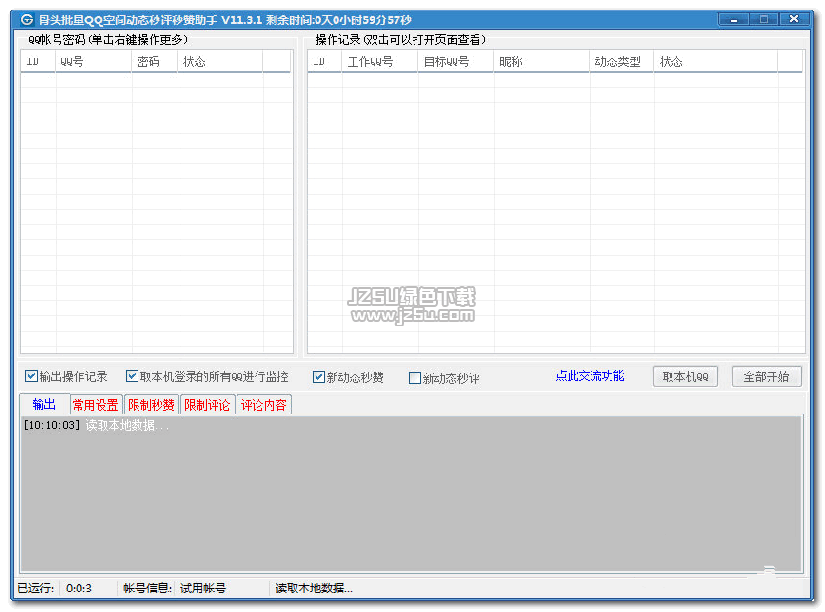Viewport: 825px width, 612px height.
Task: Click the 操作记录 group label
Action: 400,39
